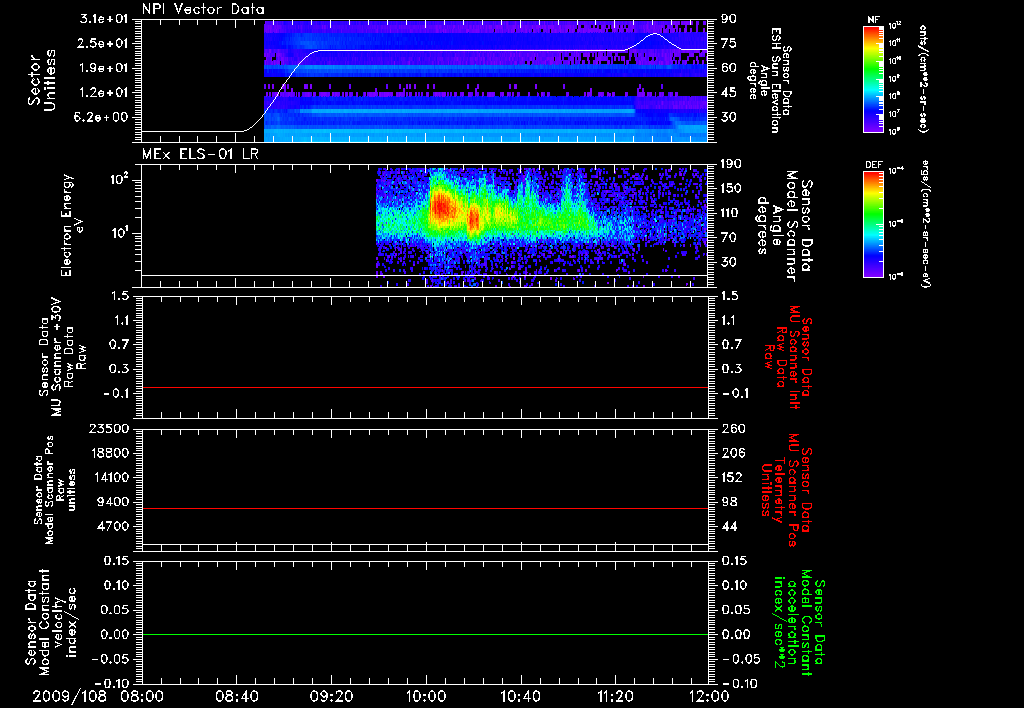
Task: Click the 'Model Scanner Pos Raw' axis label
Action: tap(55, 490)
